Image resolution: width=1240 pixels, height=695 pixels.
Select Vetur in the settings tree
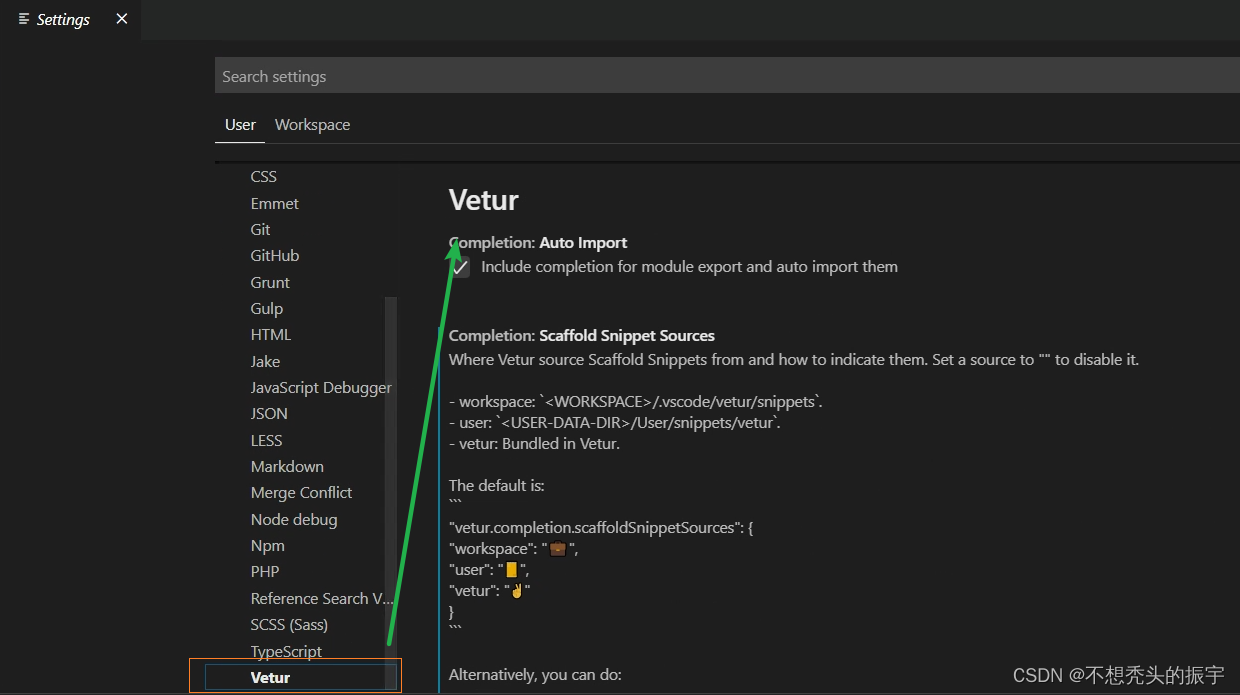tap(270, 677)
